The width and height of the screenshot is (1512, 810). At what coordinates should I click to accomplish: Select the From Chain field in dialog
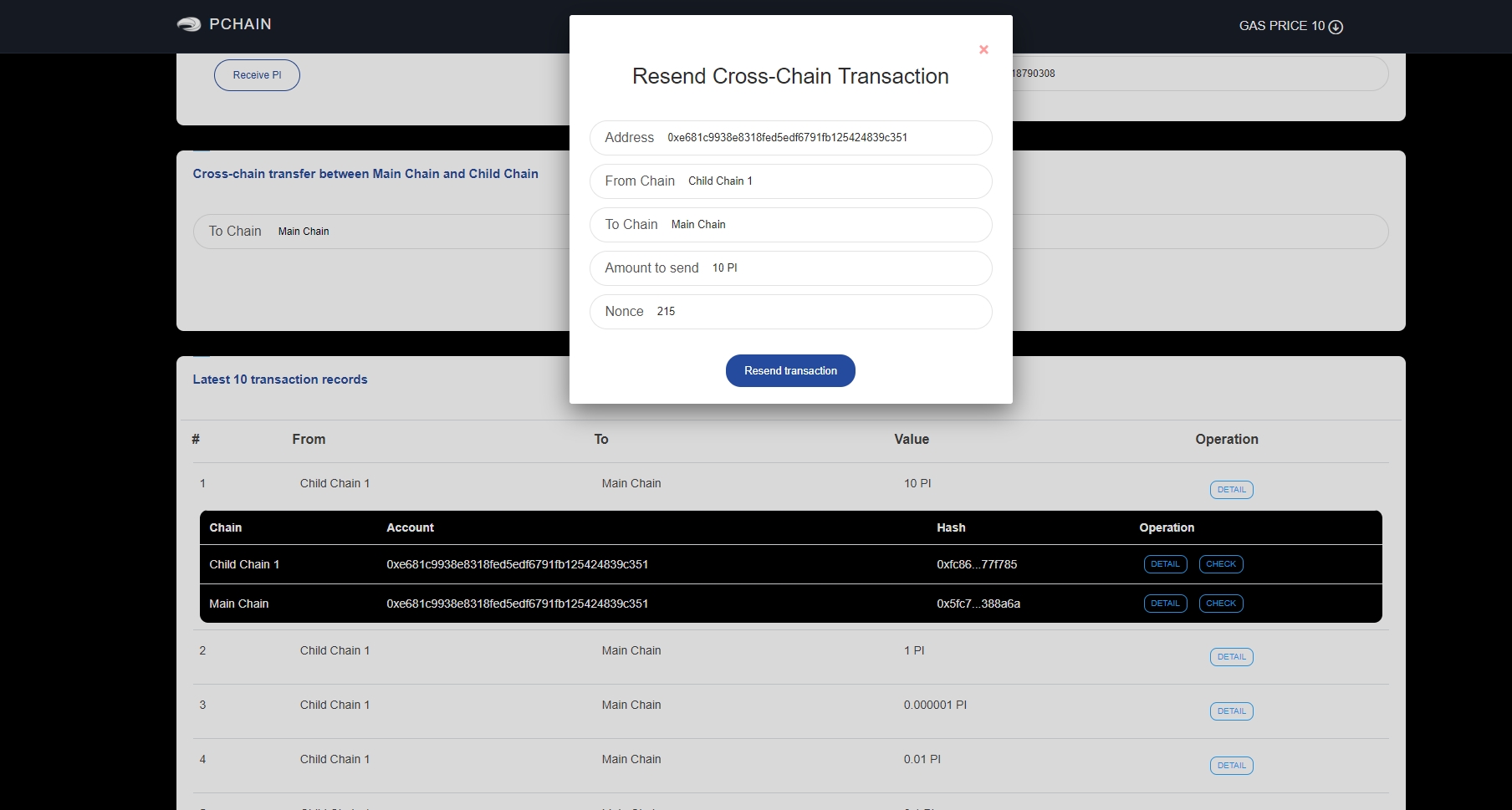pyautogui.click(x=790, y=181)
